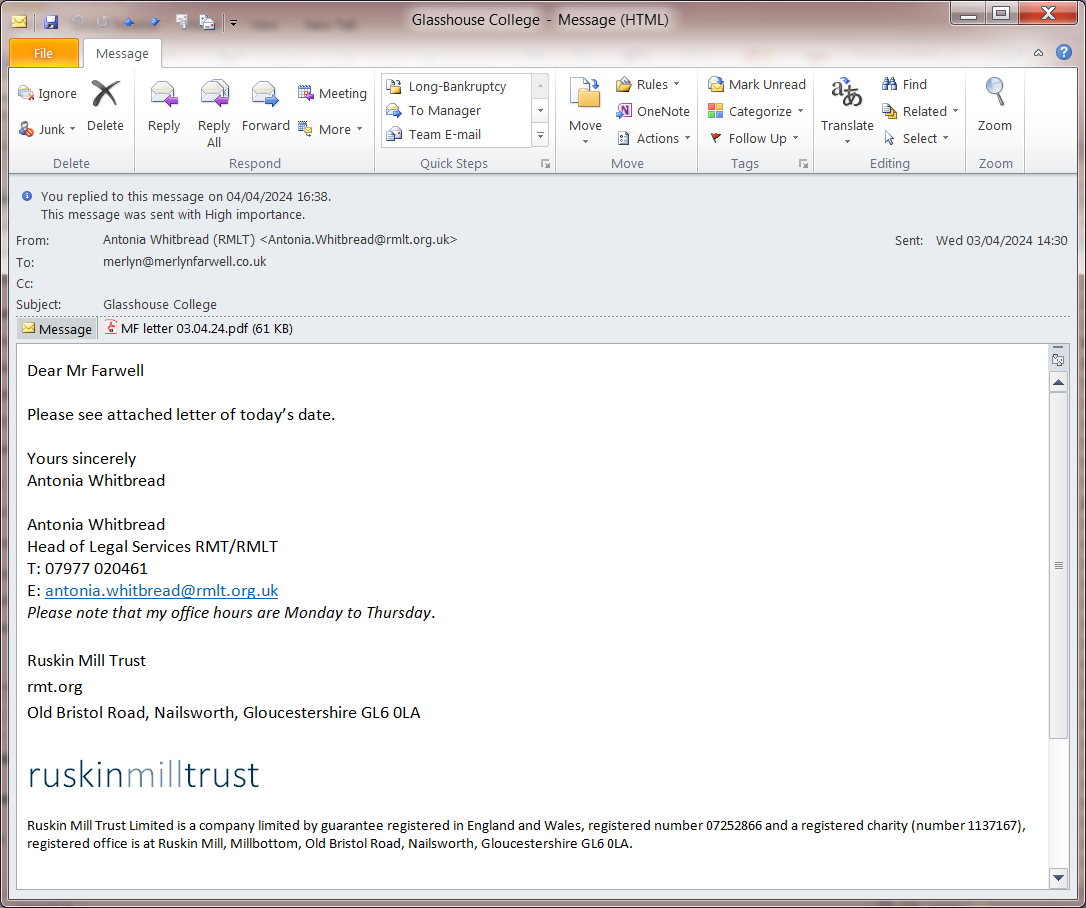Go to the next item arrow
Screen dimensions: 1086x908
tap(155, 22)
